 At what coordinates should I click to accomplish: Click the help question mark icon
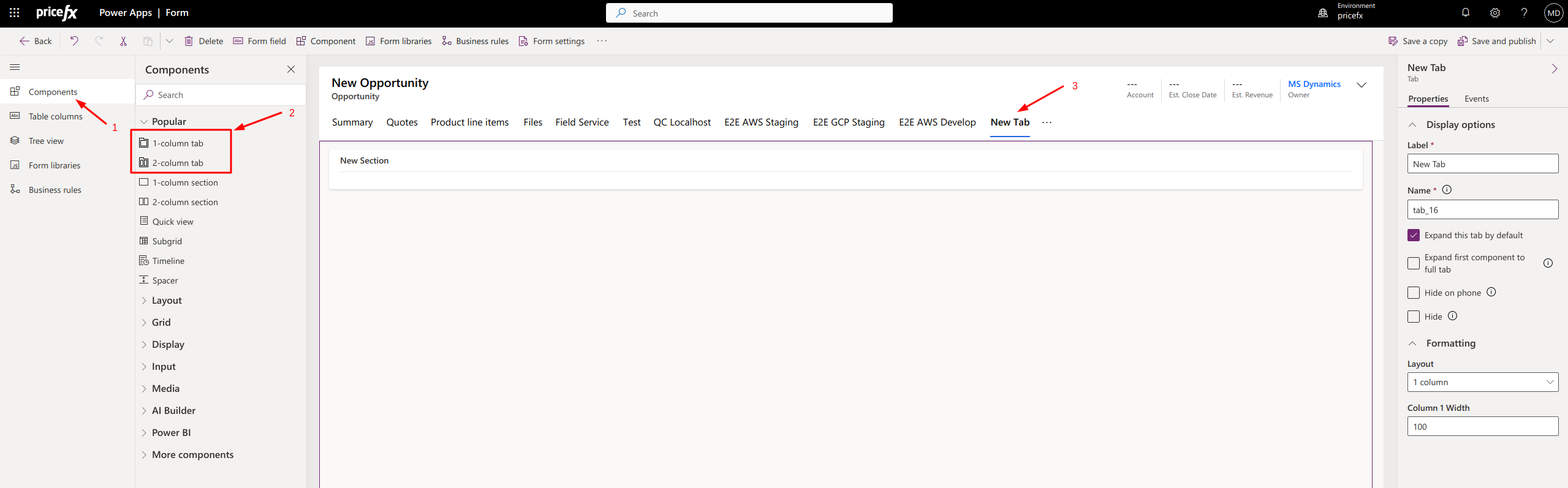coord(1524,13)
